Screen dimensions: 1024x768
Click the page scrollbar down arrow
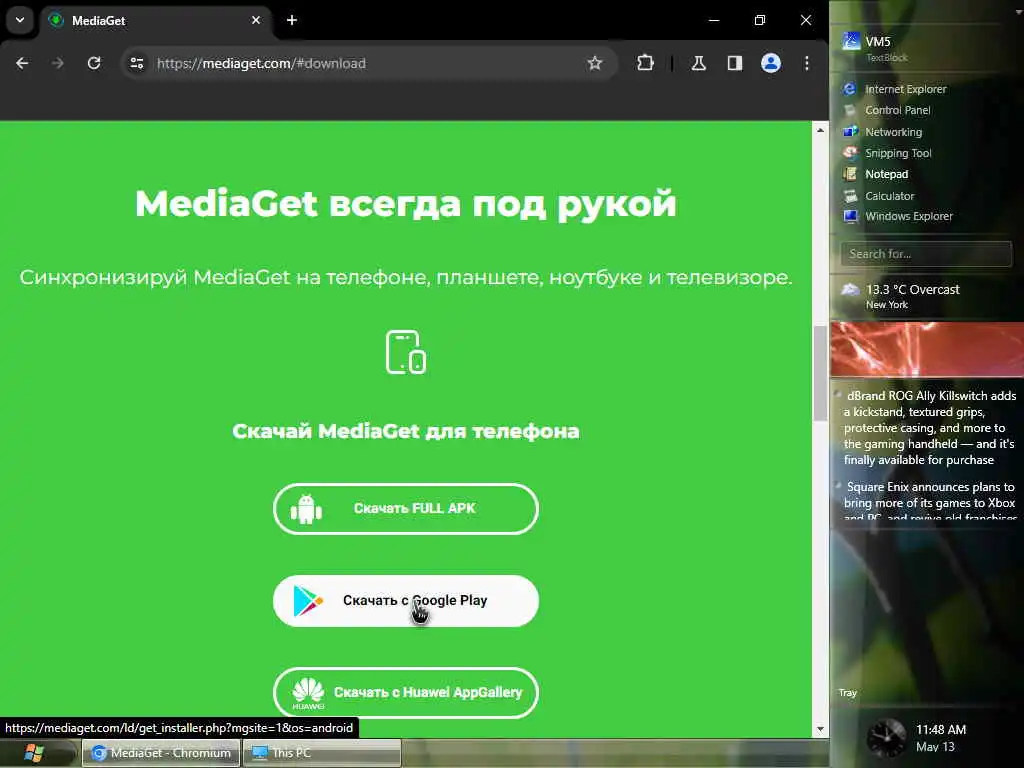coord(820,729)
